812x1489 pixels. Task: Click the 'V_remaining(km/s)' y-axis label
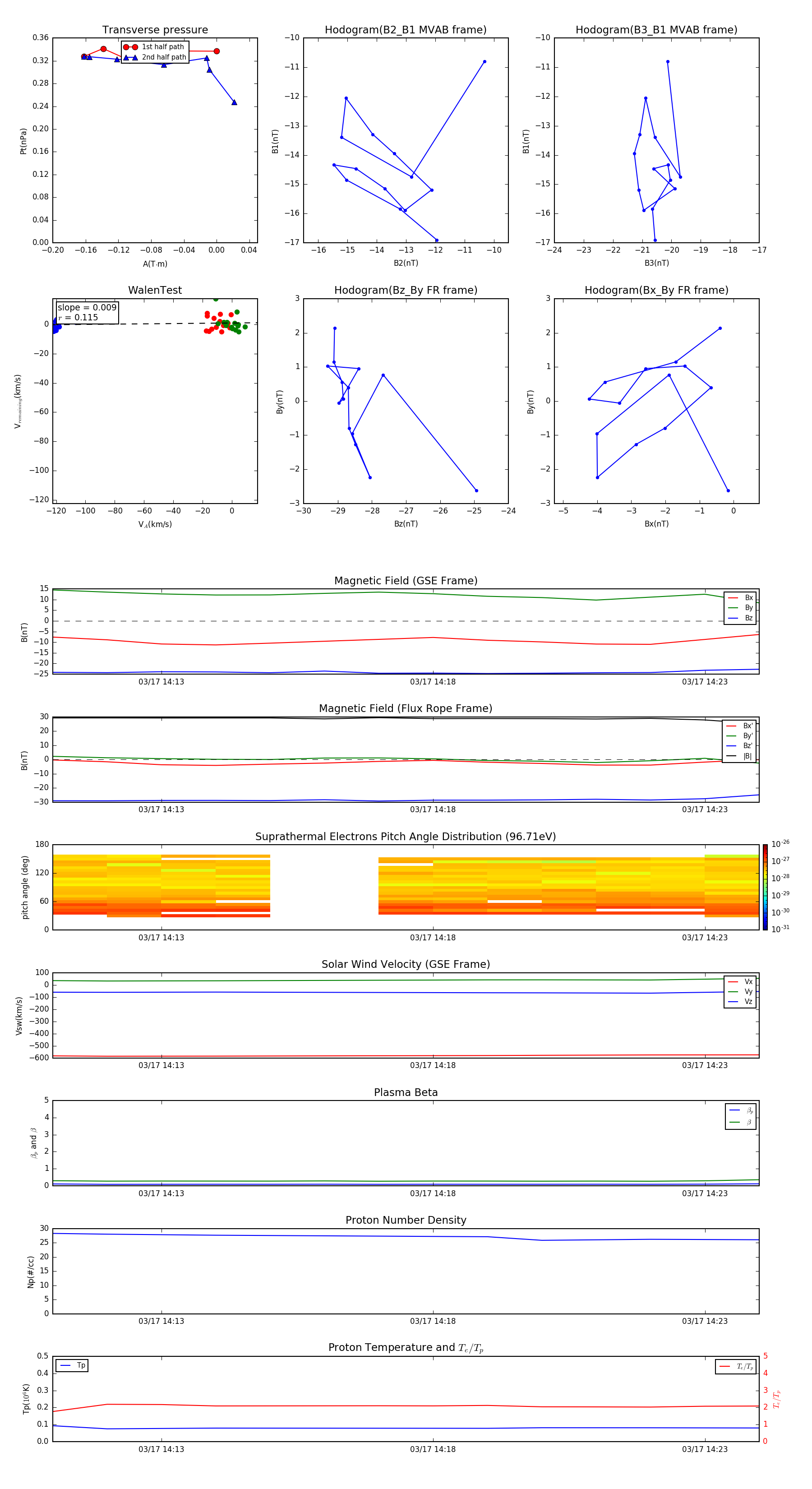(x=18, y=401)
